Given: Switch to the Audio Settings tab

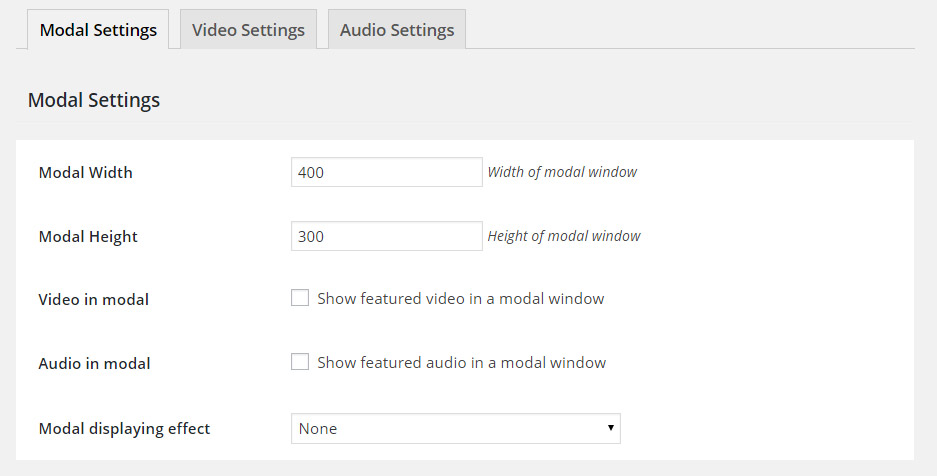Looking at the screenshot, I should click(x=397, y=30).
